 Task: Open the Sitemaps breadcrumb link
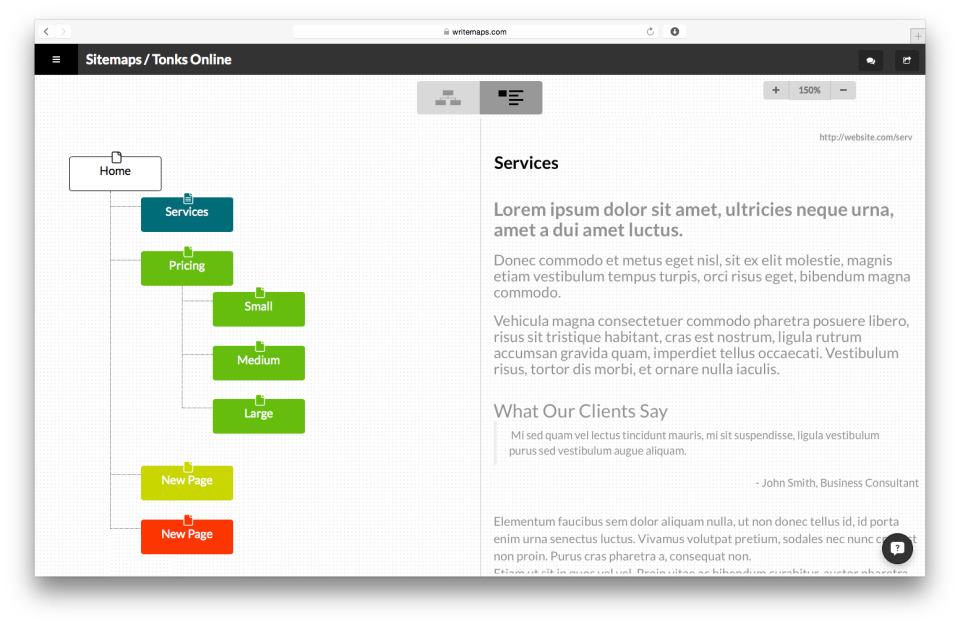pos(113,59)
